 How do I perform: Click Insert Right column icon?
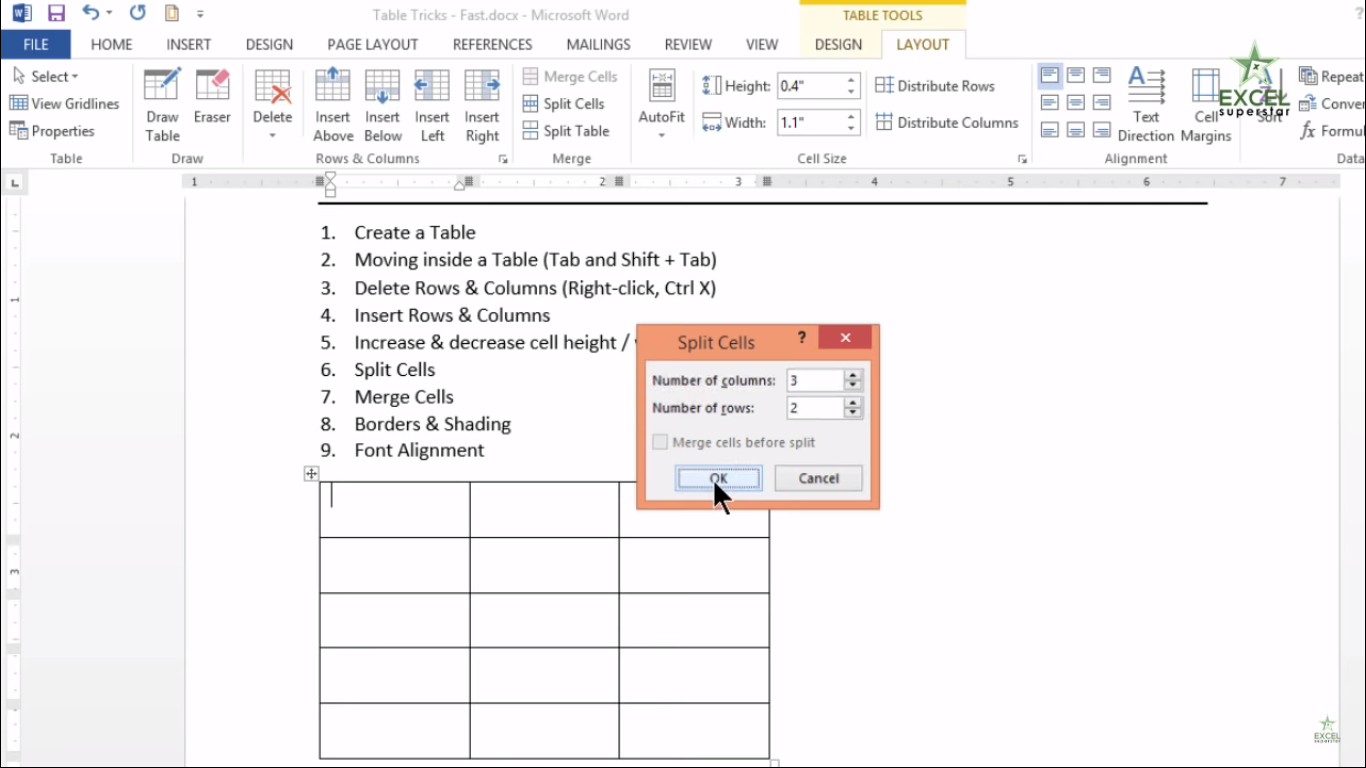coord(482,105)
